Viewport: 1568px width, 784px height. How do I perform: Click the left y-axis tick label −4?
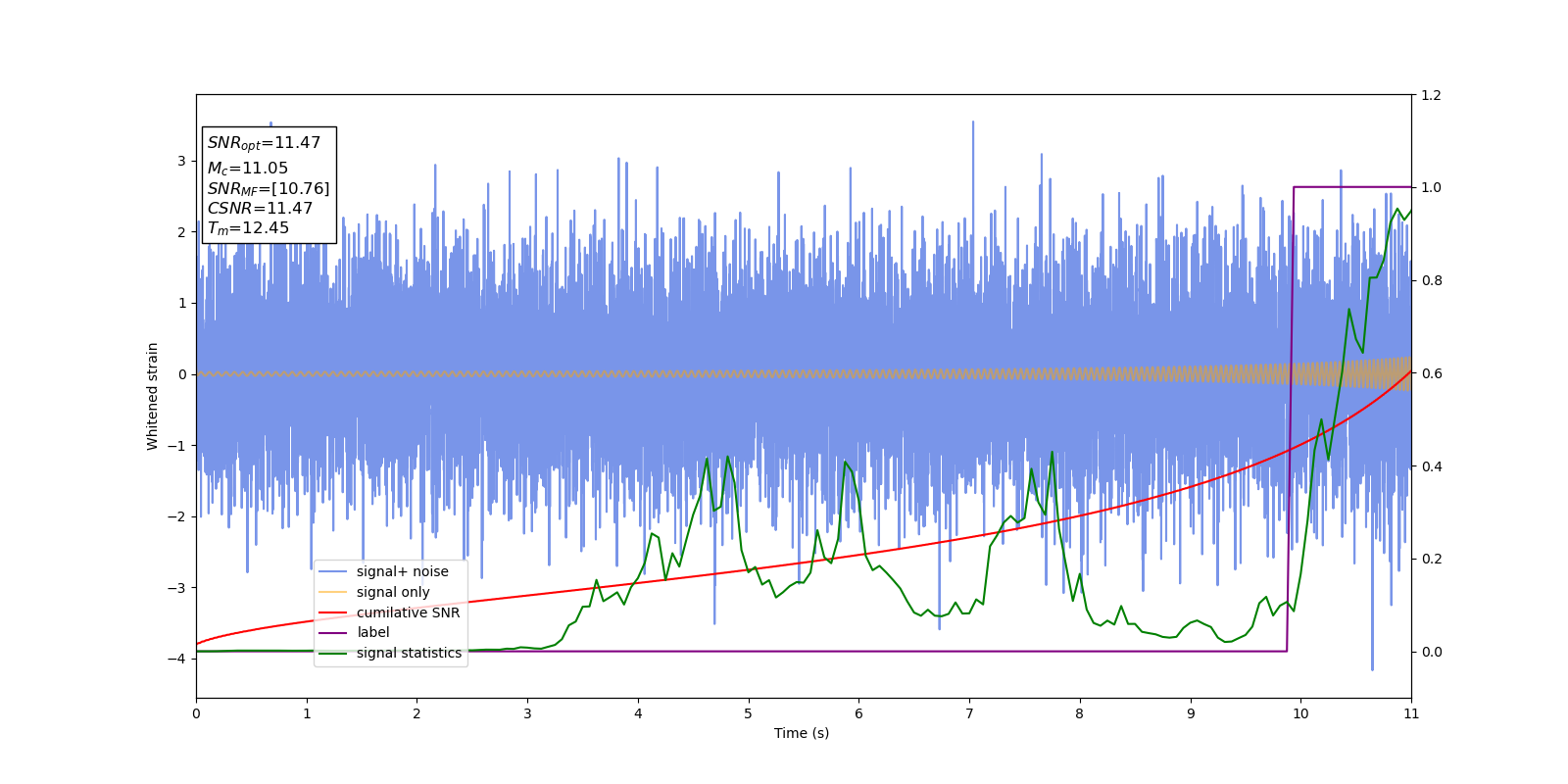175,659
